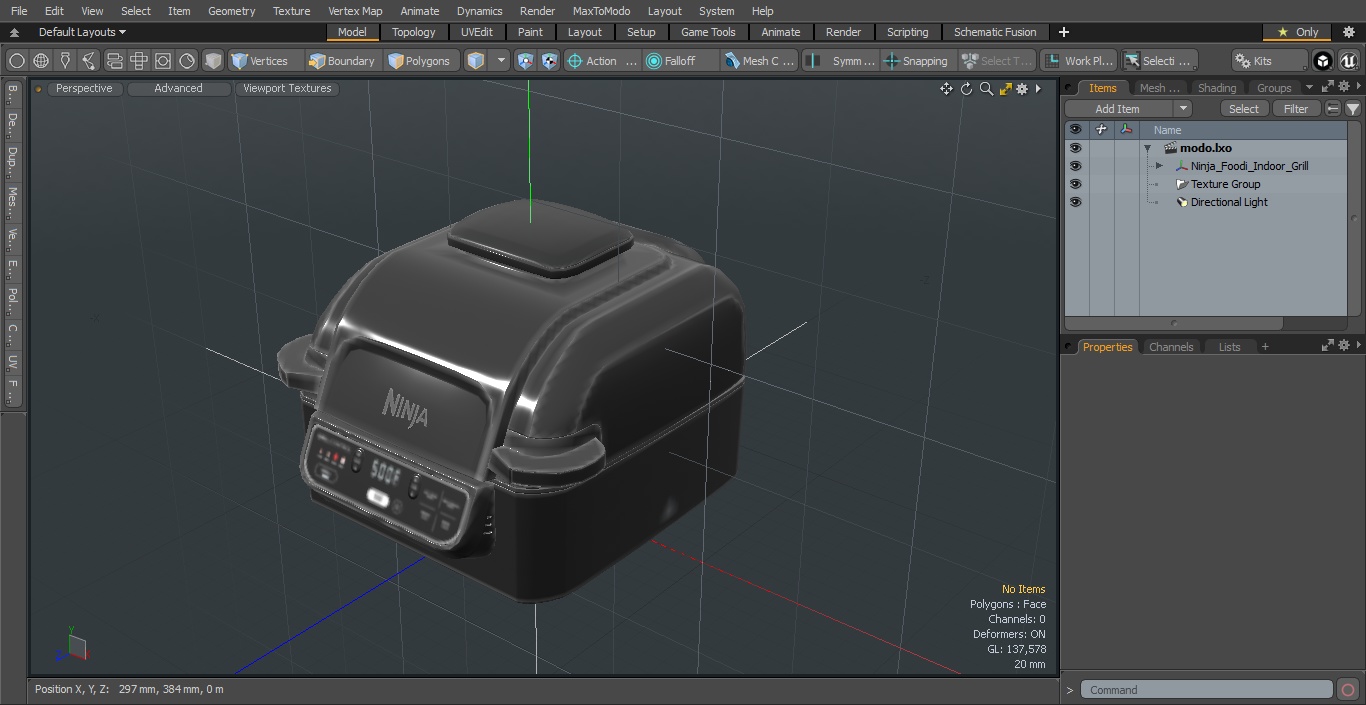Click the viewport zoom magnifier icon
The width and height of the screenshot is (1366, 705).
986,89
